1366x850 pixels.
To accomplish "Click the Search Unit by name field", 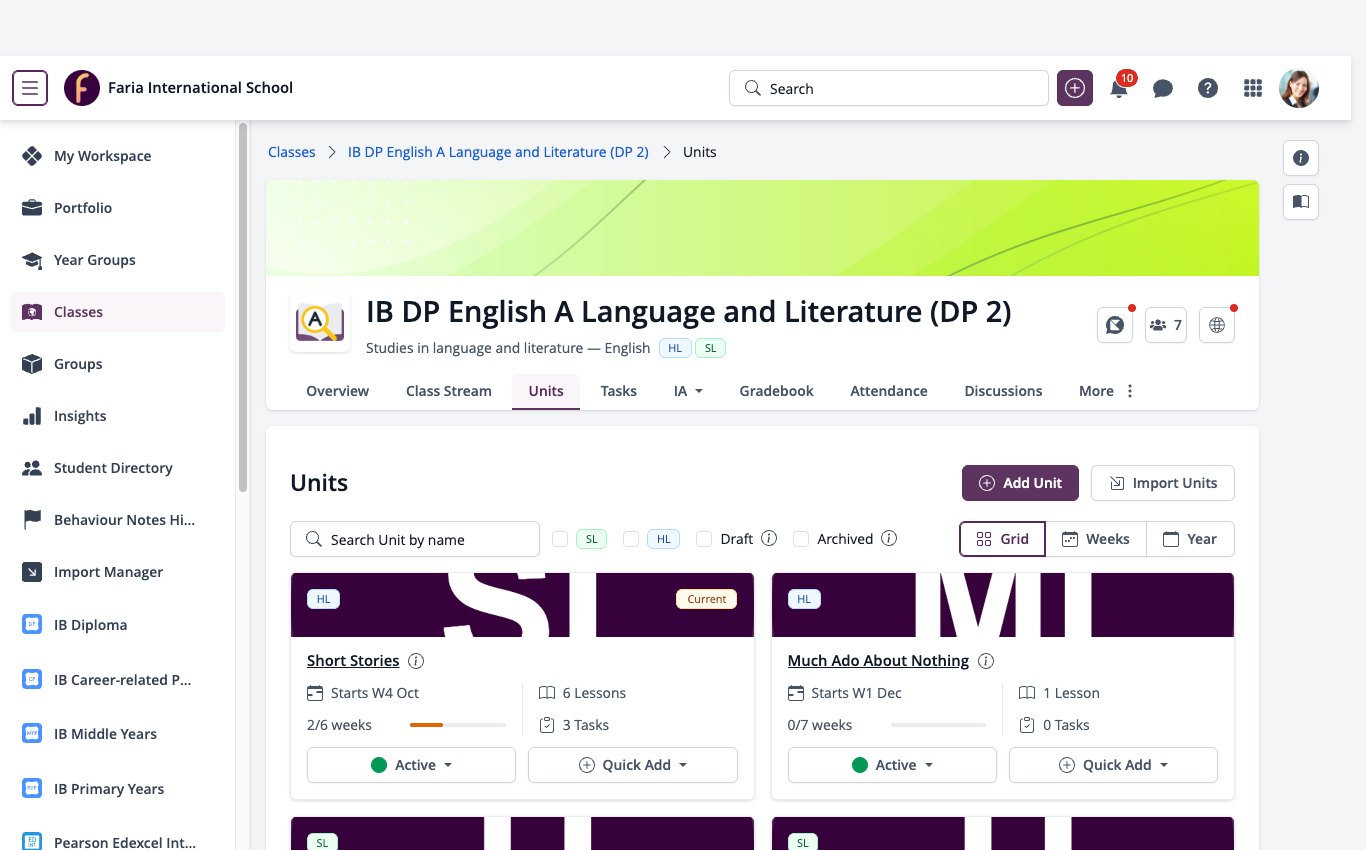I will coord(415,539).
